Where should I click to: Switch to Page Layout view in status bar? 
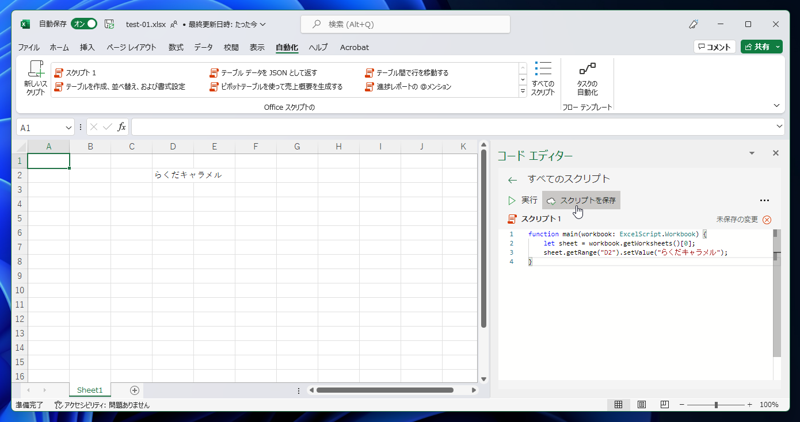(x=641, y=405)
